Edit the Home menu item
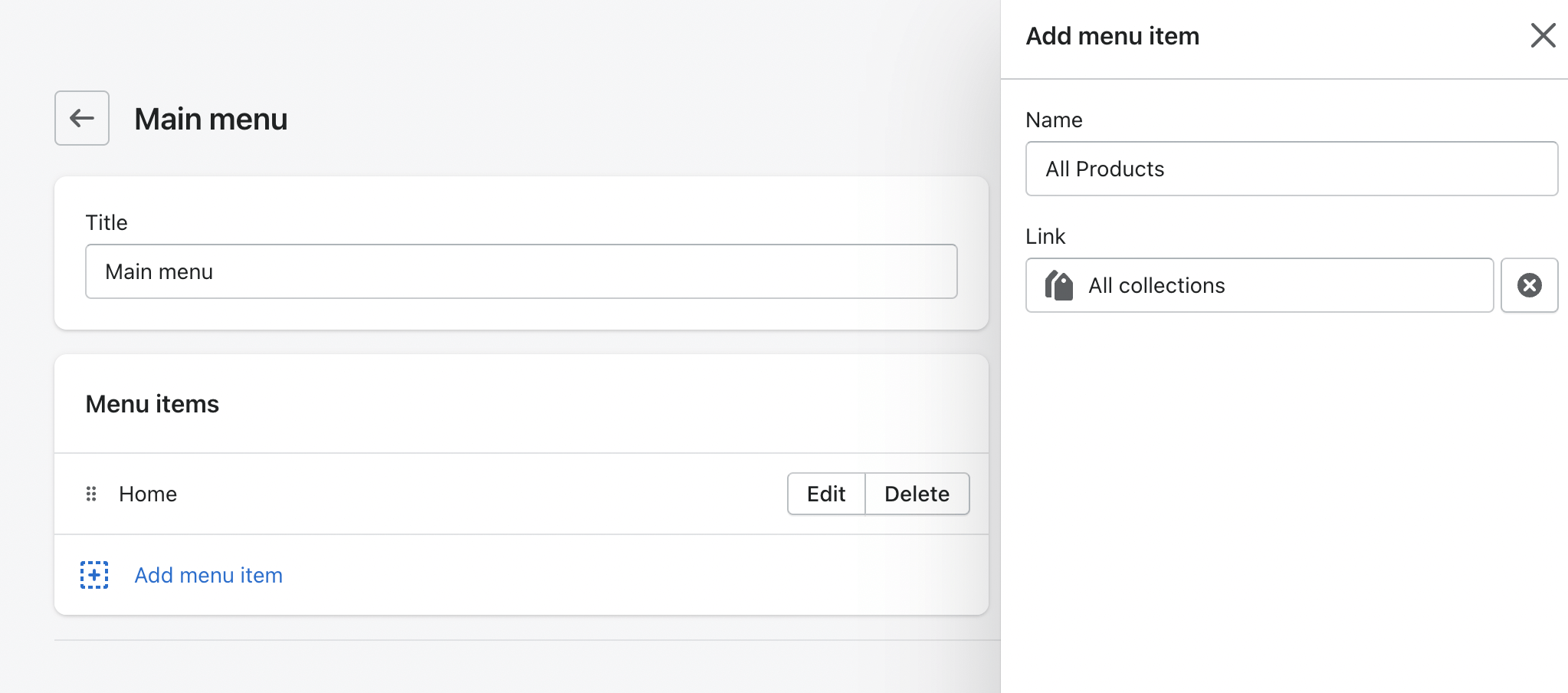Viewport: 1568px width, 693px height. click(826, 494)
